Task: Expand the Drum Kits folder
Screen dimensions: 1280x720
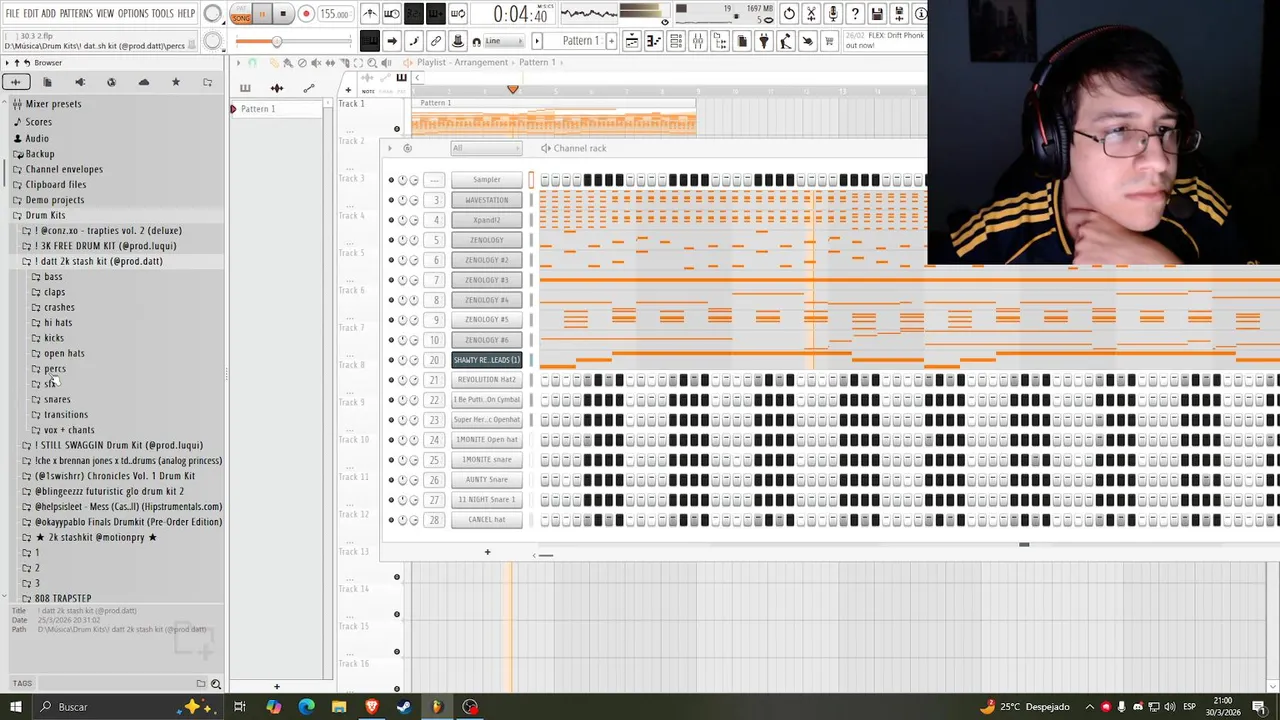Action: [45, 215]
